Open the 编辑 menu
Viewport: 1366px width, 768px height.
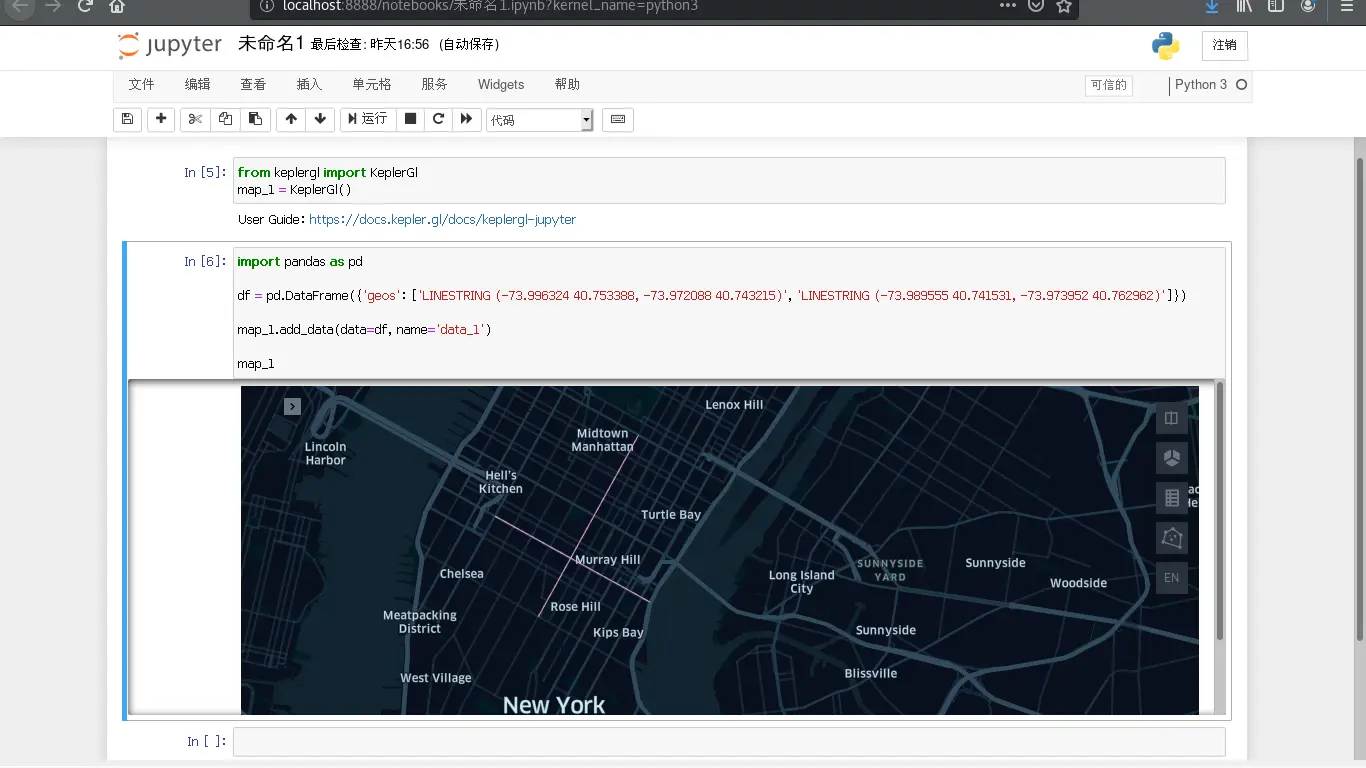[198, 85]
